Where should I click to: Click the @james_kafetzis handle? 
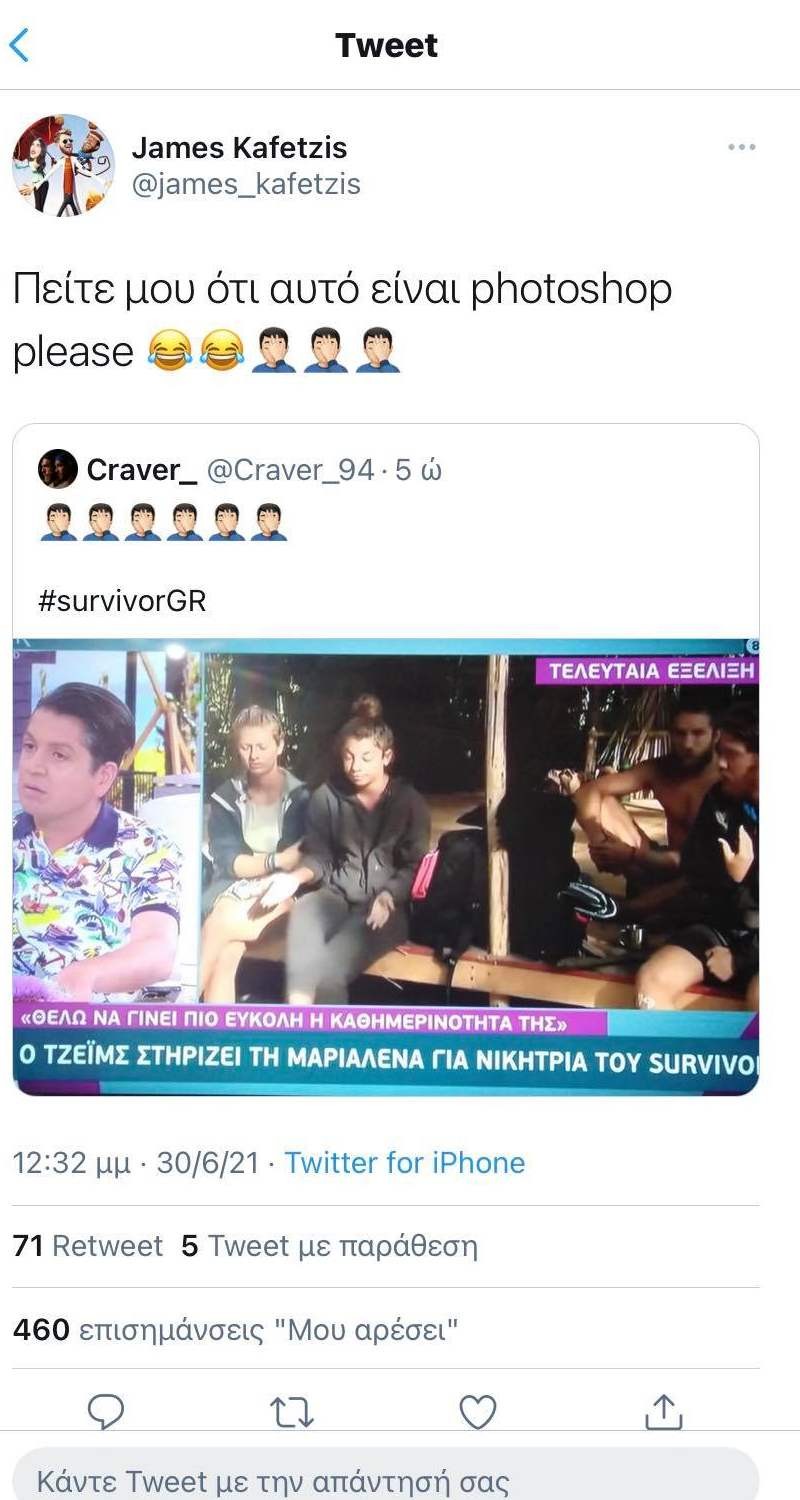[x=246, y=184]
